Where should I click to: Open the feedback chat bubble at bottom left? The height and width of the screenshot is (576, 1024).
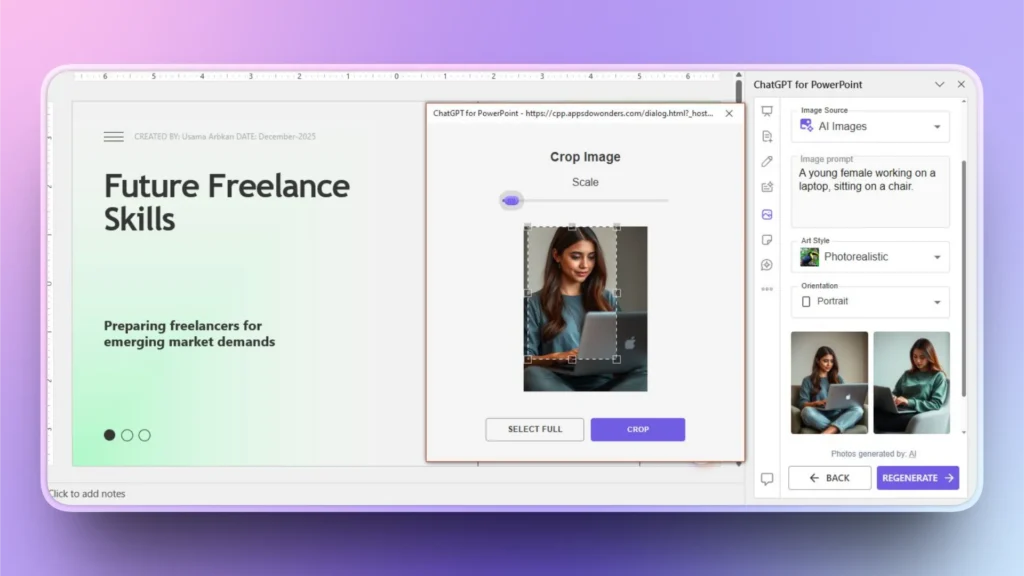pyautogui.click(x=766, y=478)
